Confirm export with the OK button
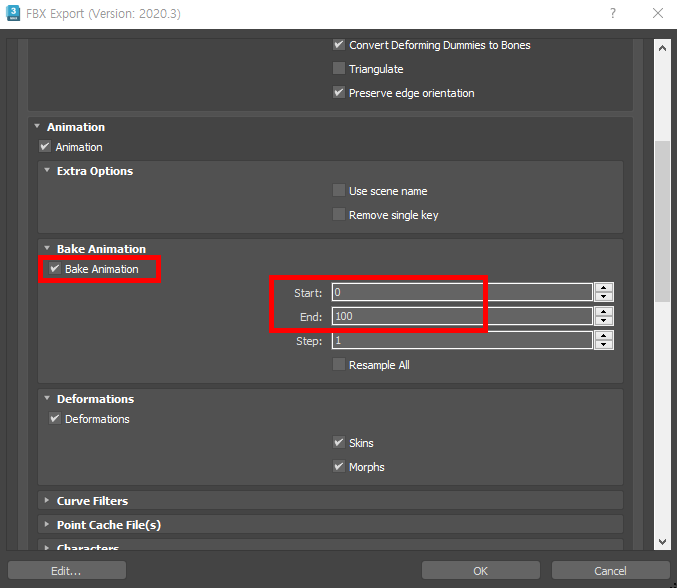677x588 pixels. click(481, 570)
